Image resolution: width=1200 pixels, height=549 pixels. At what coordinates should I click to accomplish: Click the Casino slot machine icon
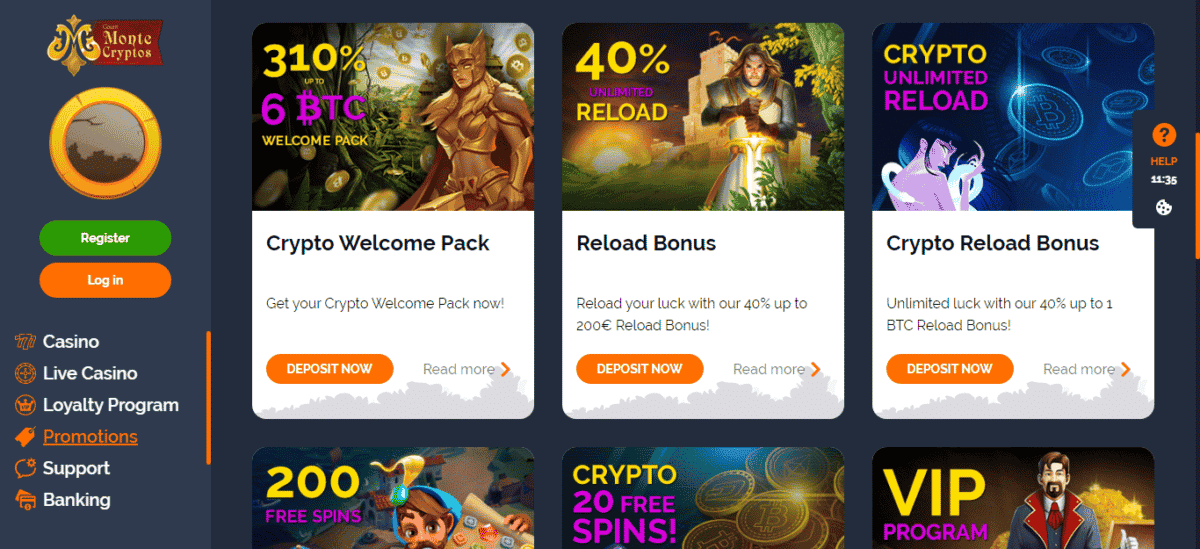click(25, 342)
